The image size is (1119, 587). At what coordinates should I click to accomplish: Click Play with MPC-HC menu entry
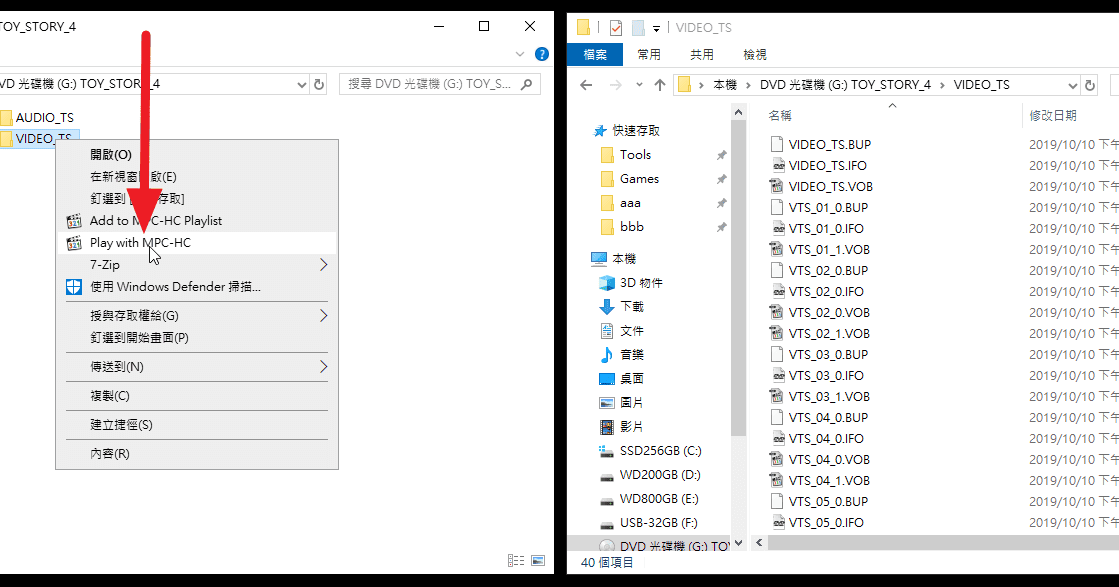pos(196,243)
